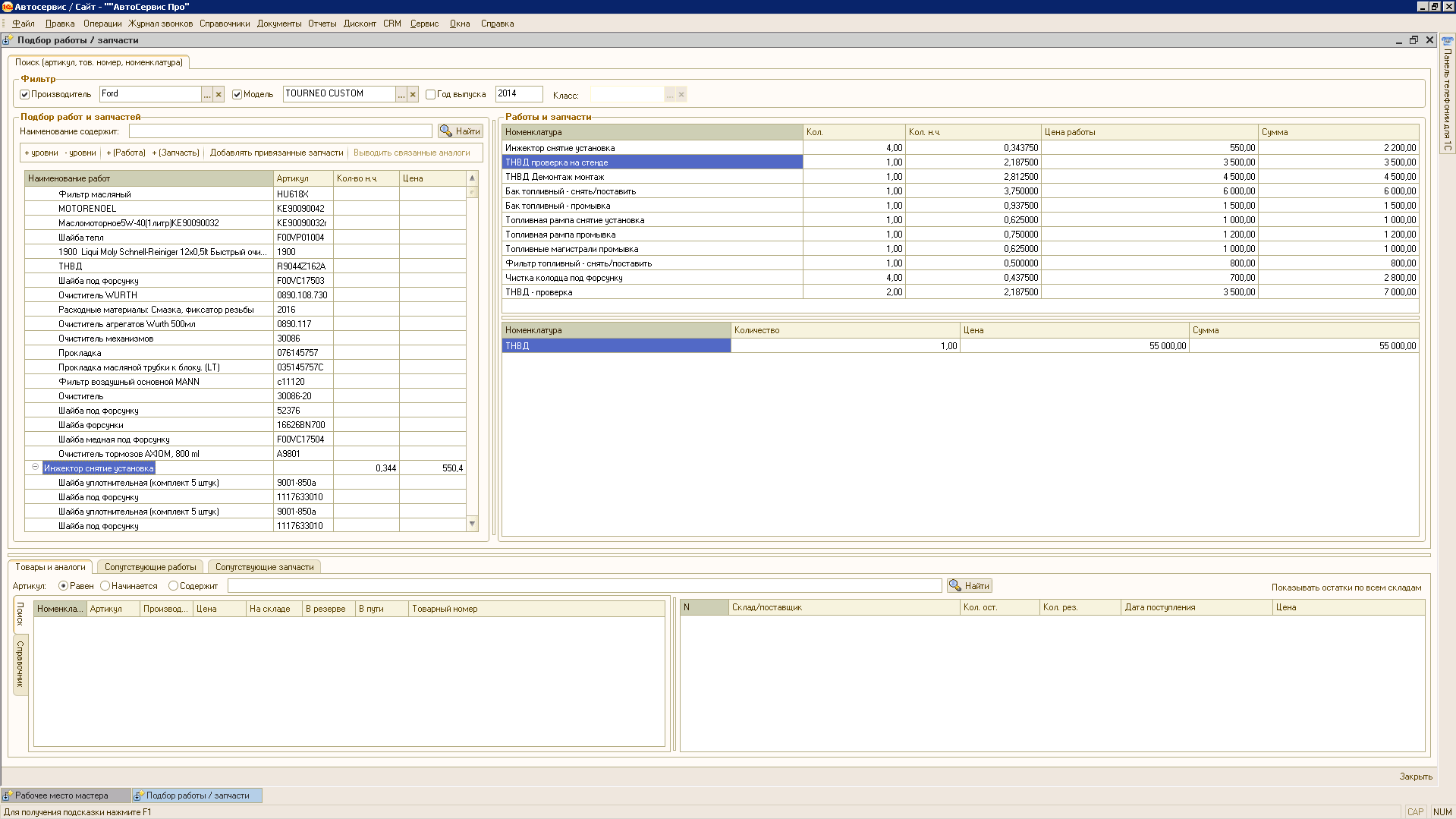
Task: Switch to Рабочее место мастера window
Action: tap(62, 795)
